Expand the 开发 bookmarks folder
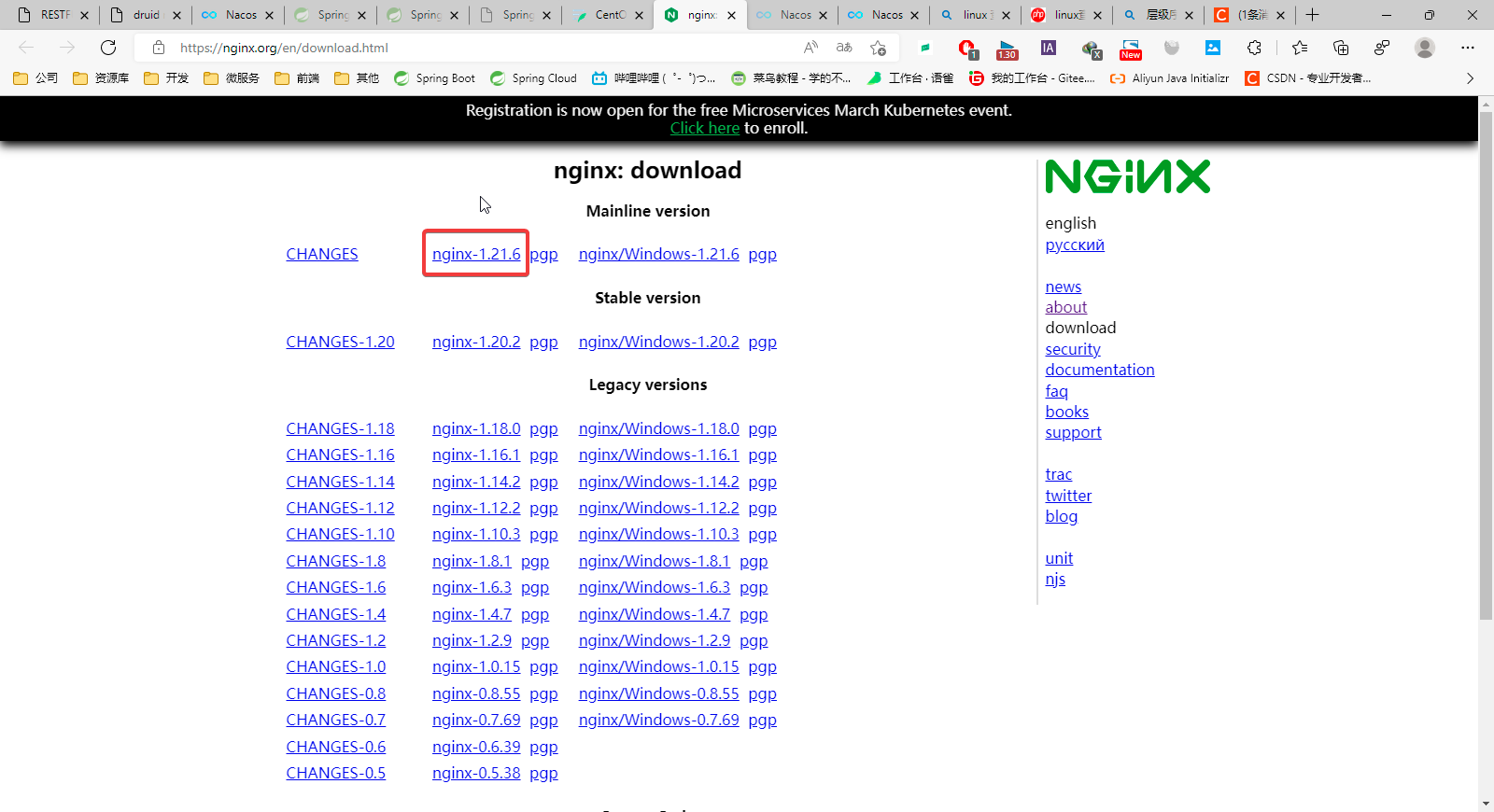This screenshot has width=1494, height=812. 166,78
